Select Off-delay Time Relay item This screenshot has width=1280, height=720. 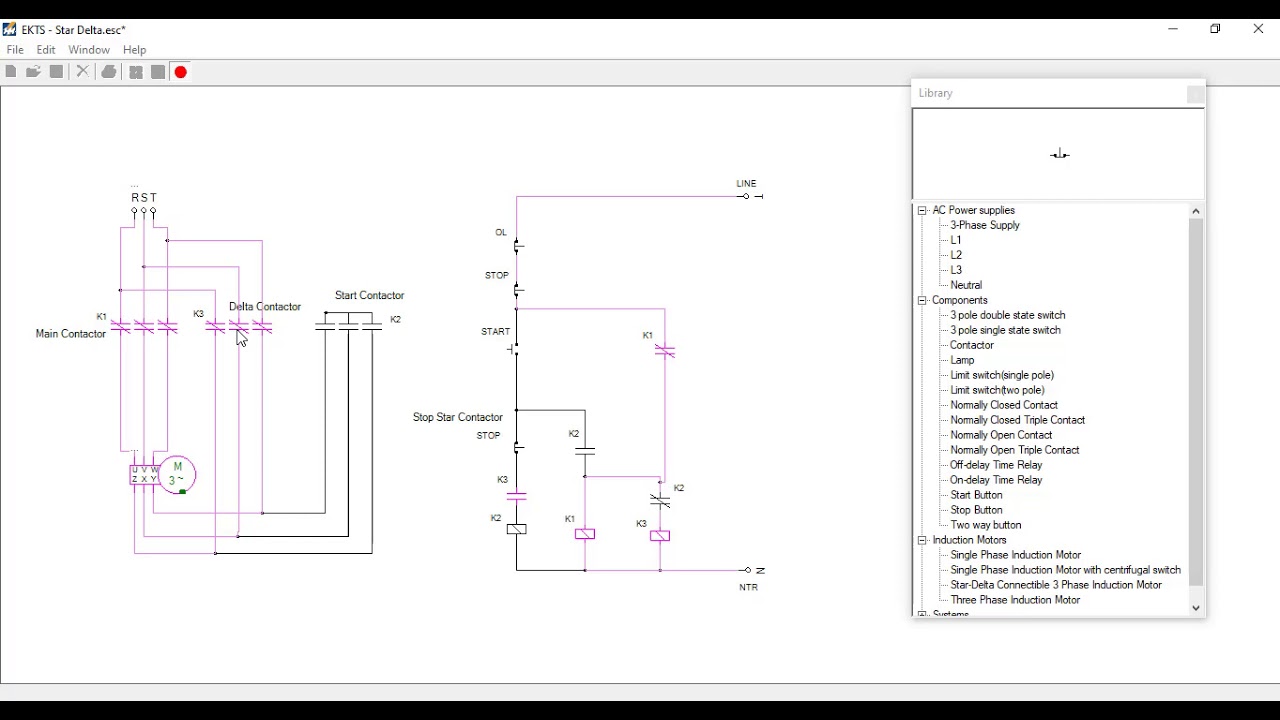pos(997,466)
